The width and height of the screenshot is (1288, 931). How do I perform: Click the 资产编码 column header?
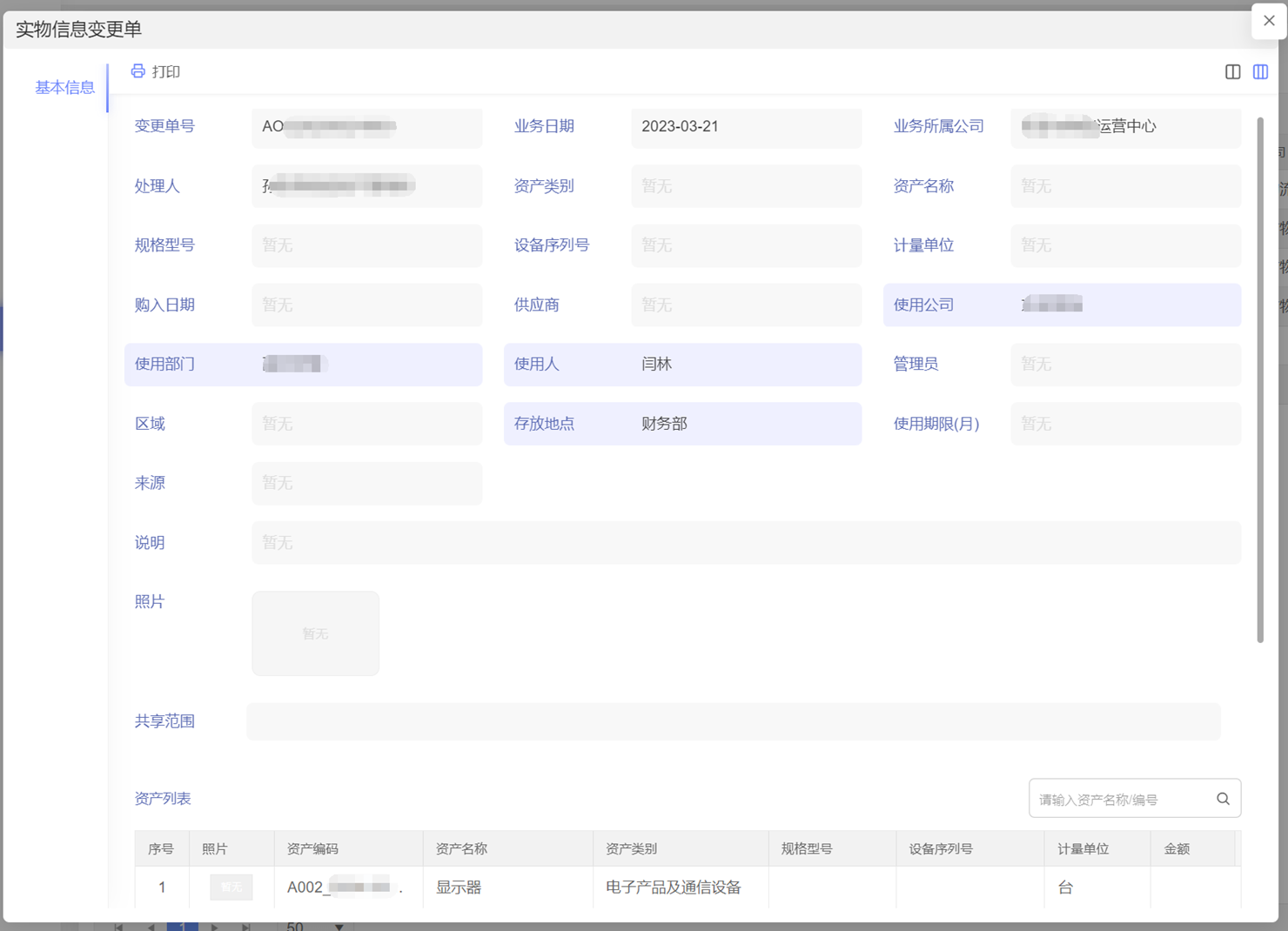point(312,848)
